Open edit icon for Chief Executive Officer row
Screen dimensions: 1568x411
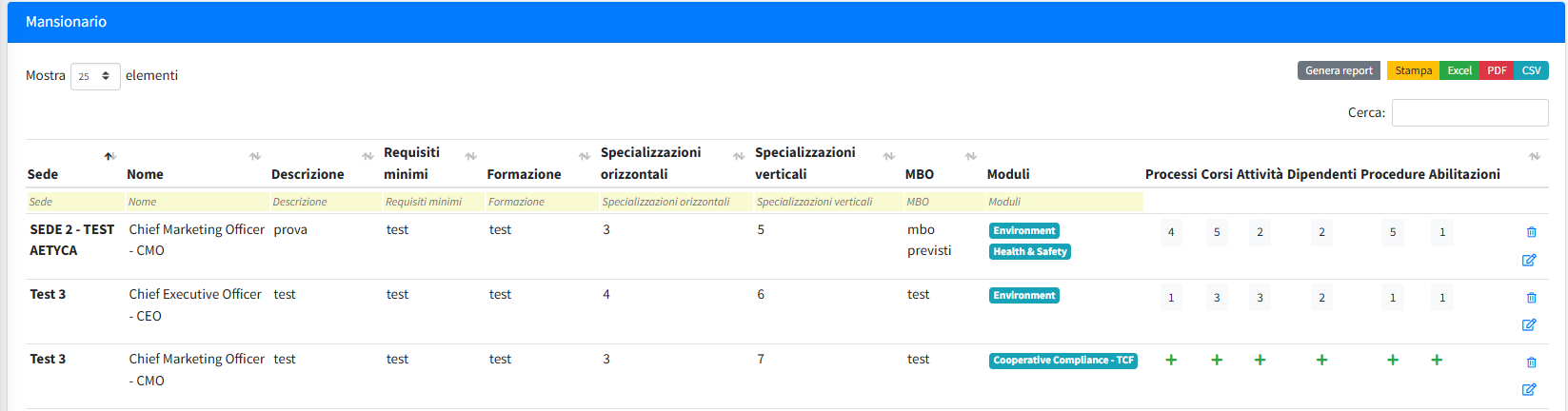[1529, 324]
